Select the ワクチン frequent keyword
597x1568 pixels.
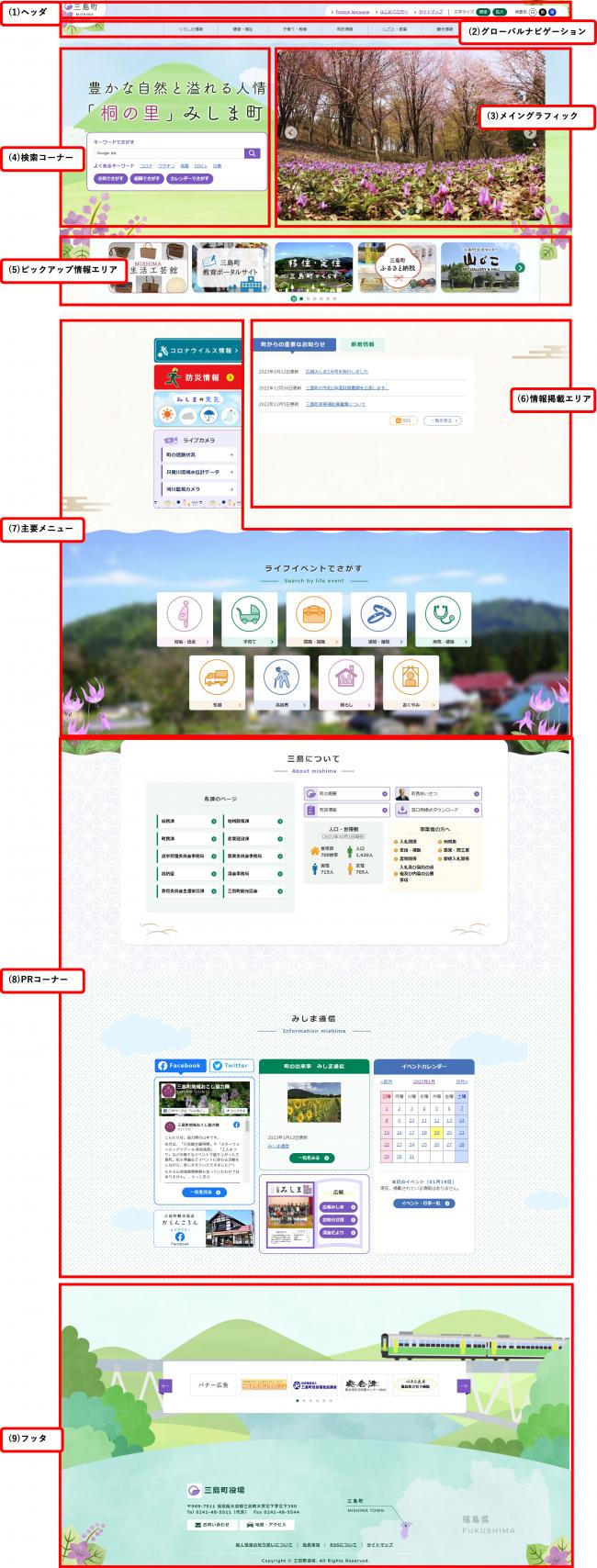(166, 166)
